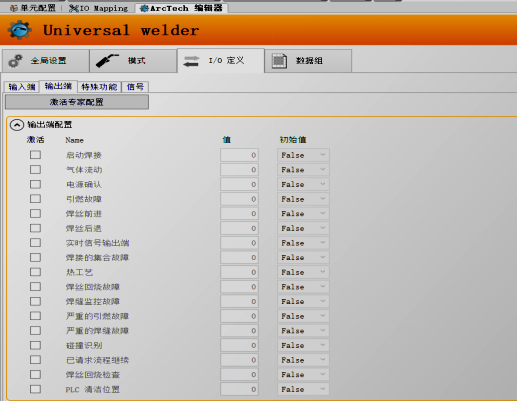517x402 pixels.
Task: Open 初始值 dropdown for 热工艺
Action: click(x=303, y=272)
